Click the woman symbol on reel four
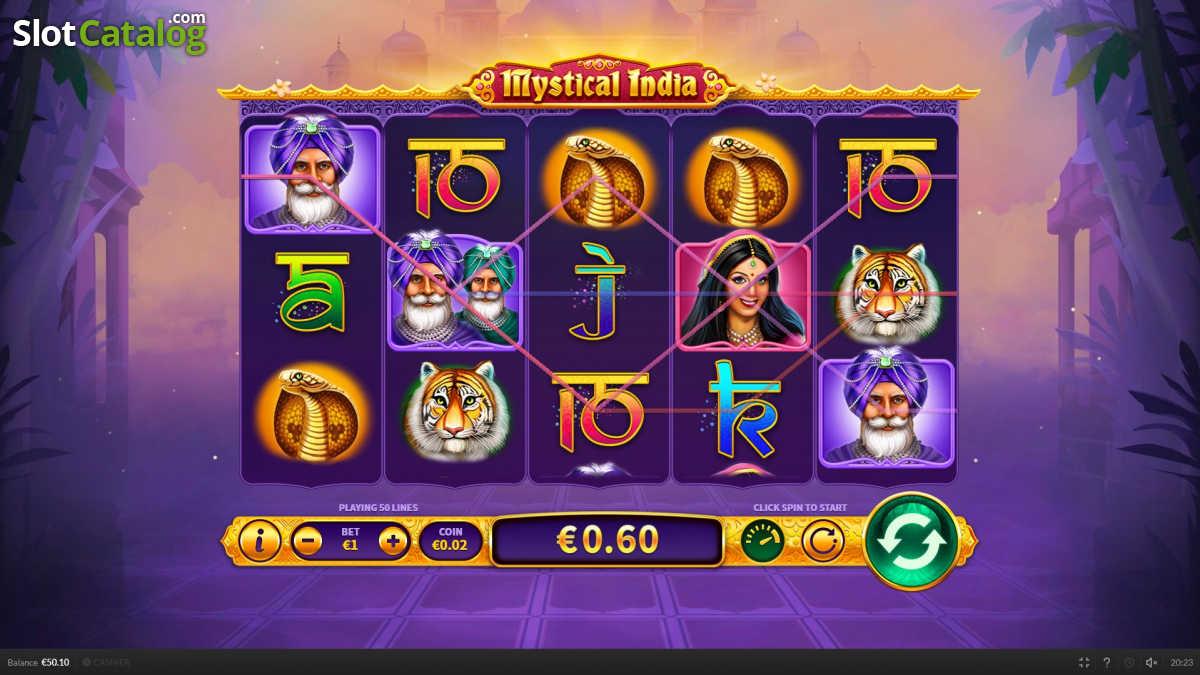 pos(743,292)
